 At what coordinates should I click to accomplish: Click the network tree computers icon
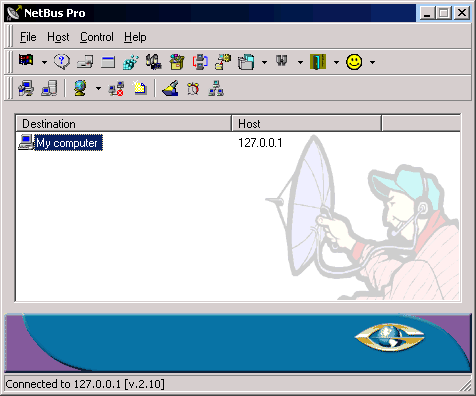[216, 88]
